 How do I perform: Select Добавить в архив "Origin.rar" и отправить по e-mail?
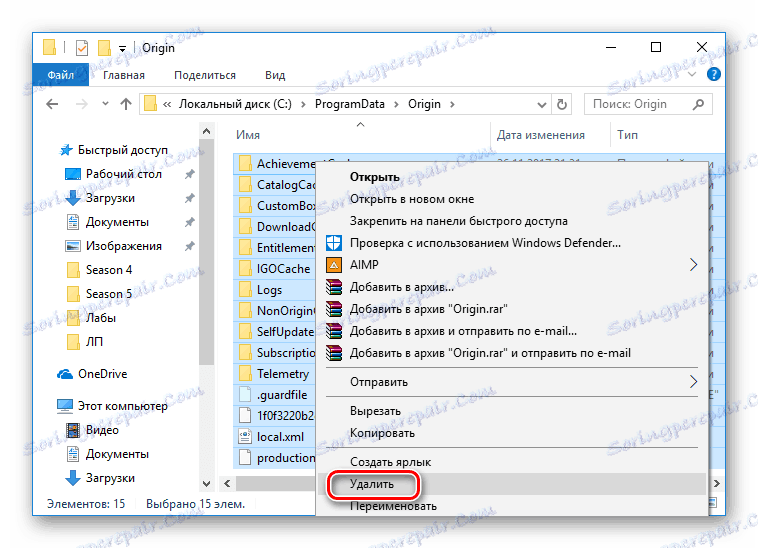[512, 353]
